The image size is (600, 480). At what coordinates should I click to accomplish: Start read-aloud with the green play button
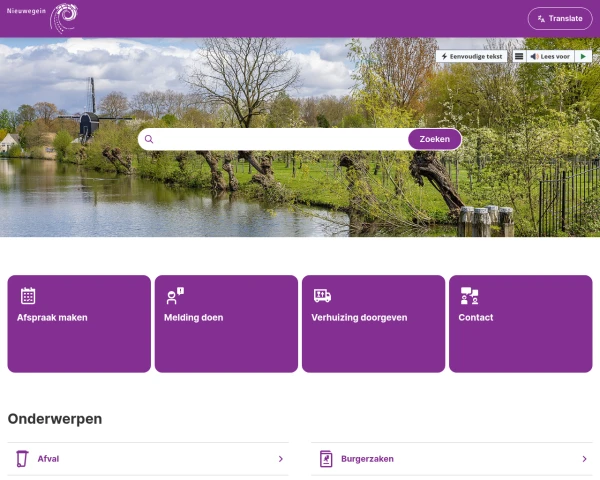click(583, 56)
